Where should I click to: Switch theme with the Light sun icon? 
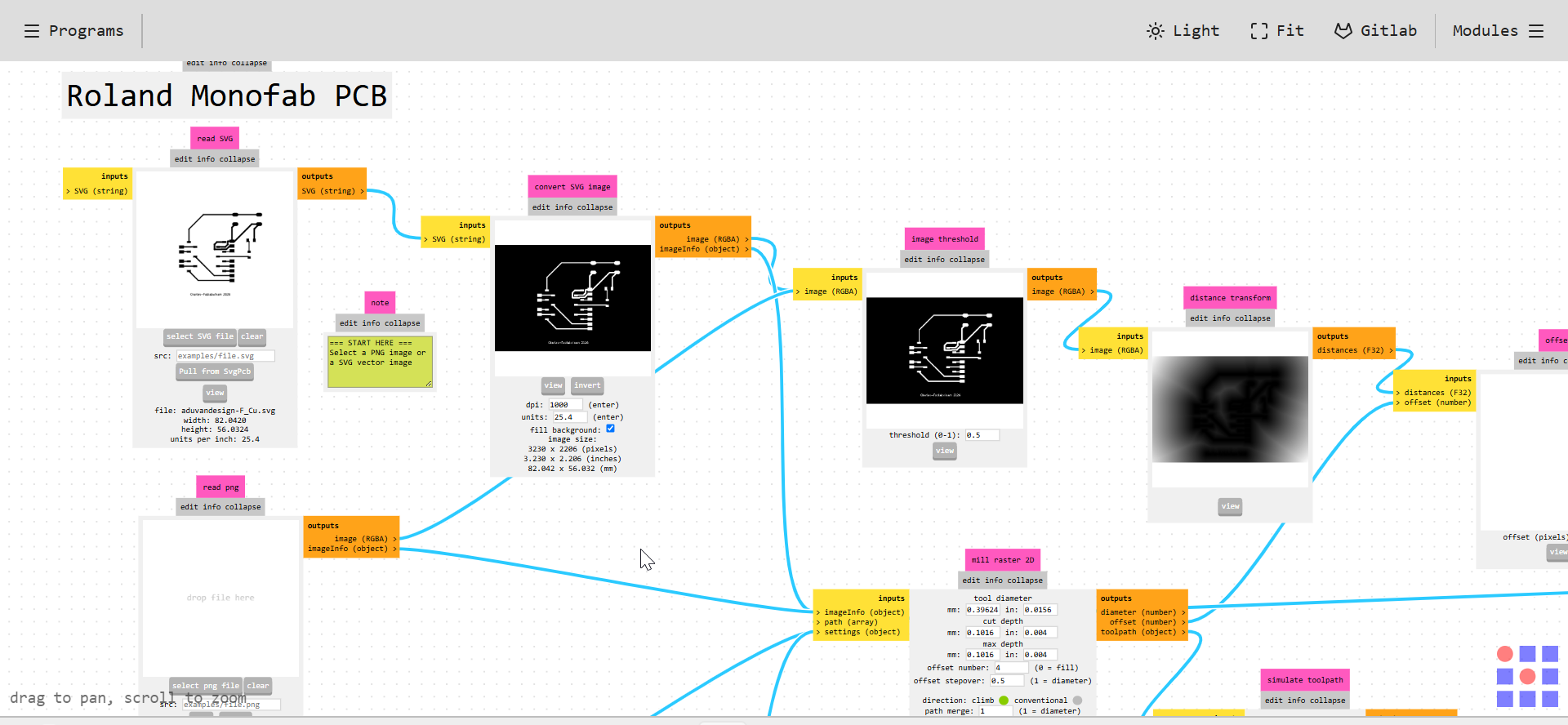tap(1155, 31)
